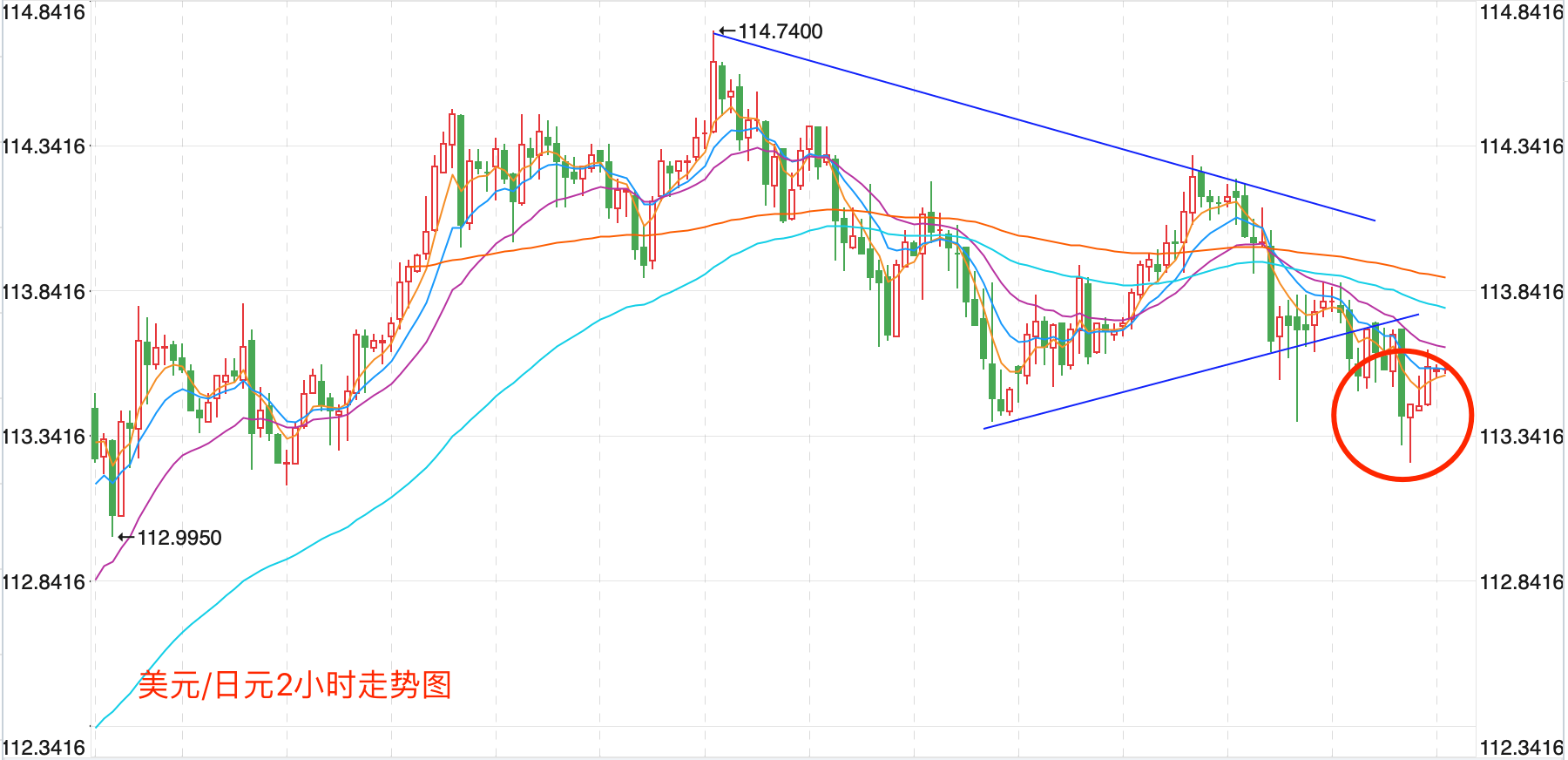Click right axis value 112.3416

click(1522, 747)
